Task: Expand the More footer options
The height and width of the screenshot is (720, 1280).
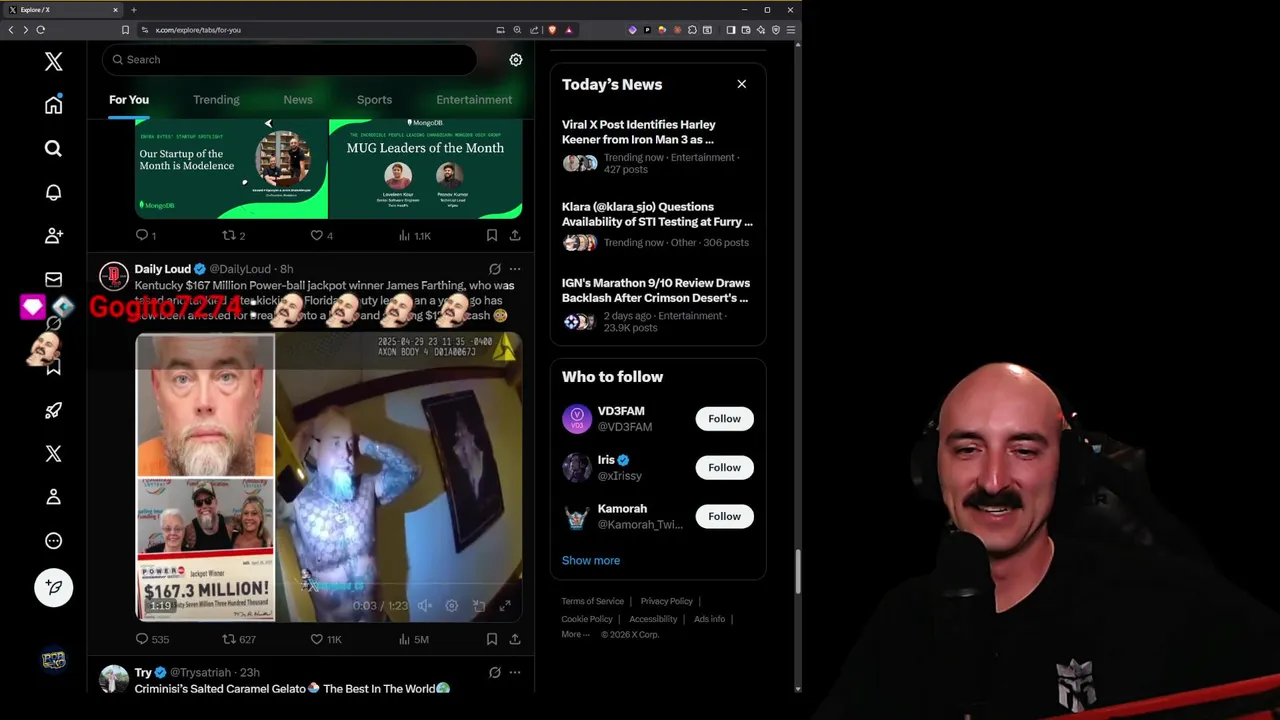Action: tap(576, 635)
